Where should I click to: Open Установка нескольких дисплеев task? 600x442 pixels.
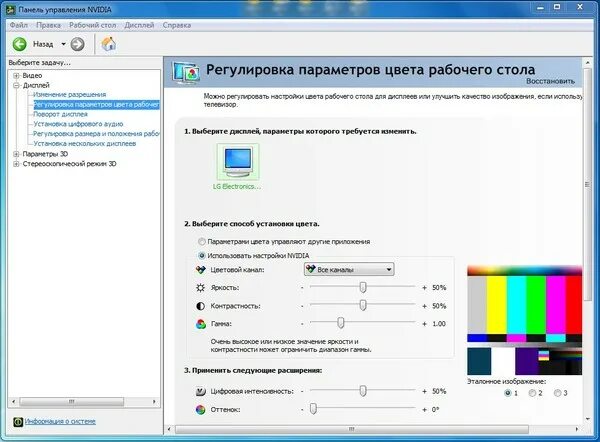85,144
